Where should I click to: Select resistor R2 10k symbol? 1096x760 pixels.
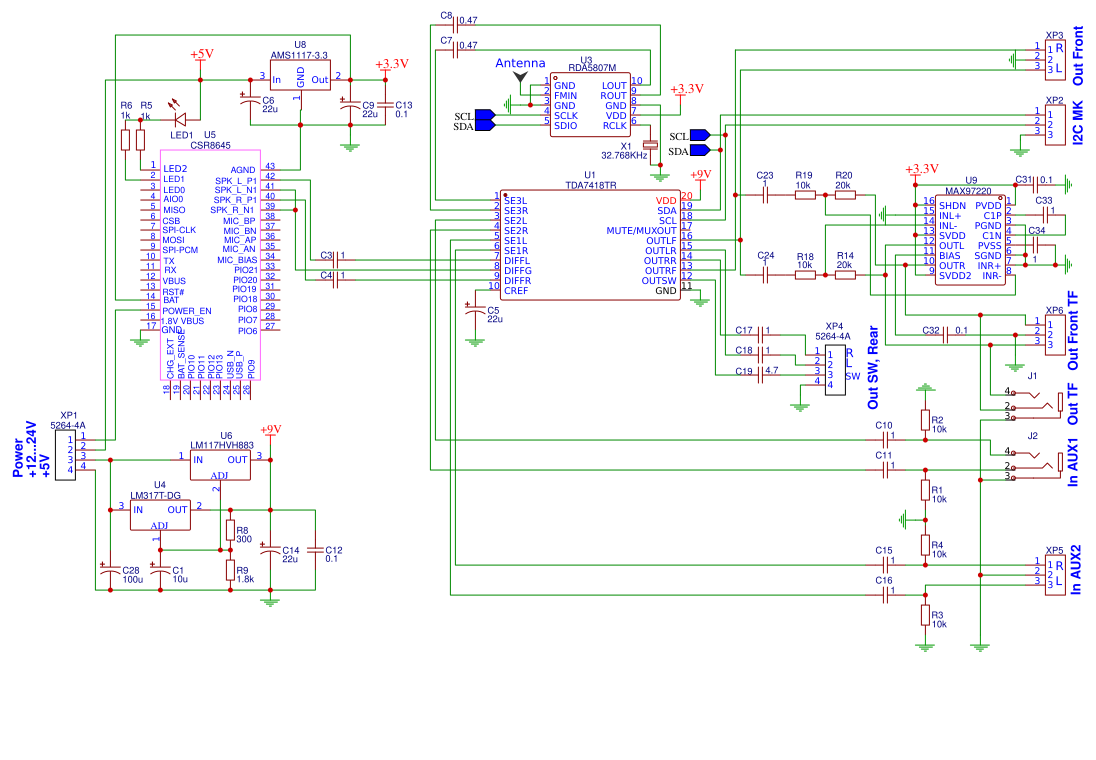[925, 420]
